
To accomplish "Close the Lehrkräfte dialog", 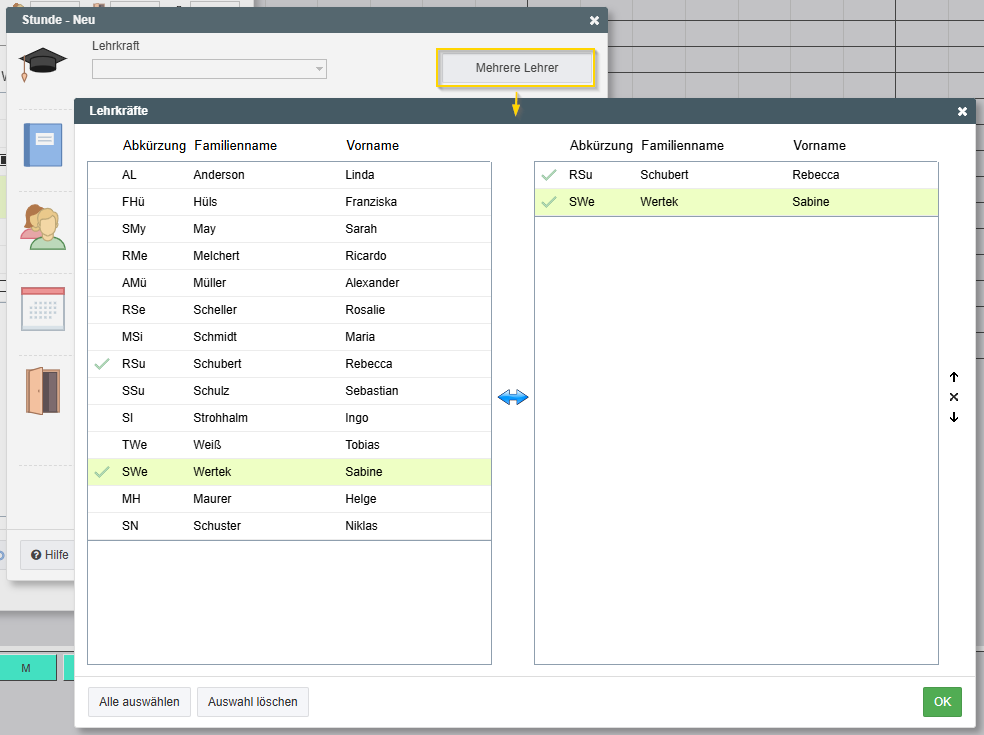I will pos(962,112).
